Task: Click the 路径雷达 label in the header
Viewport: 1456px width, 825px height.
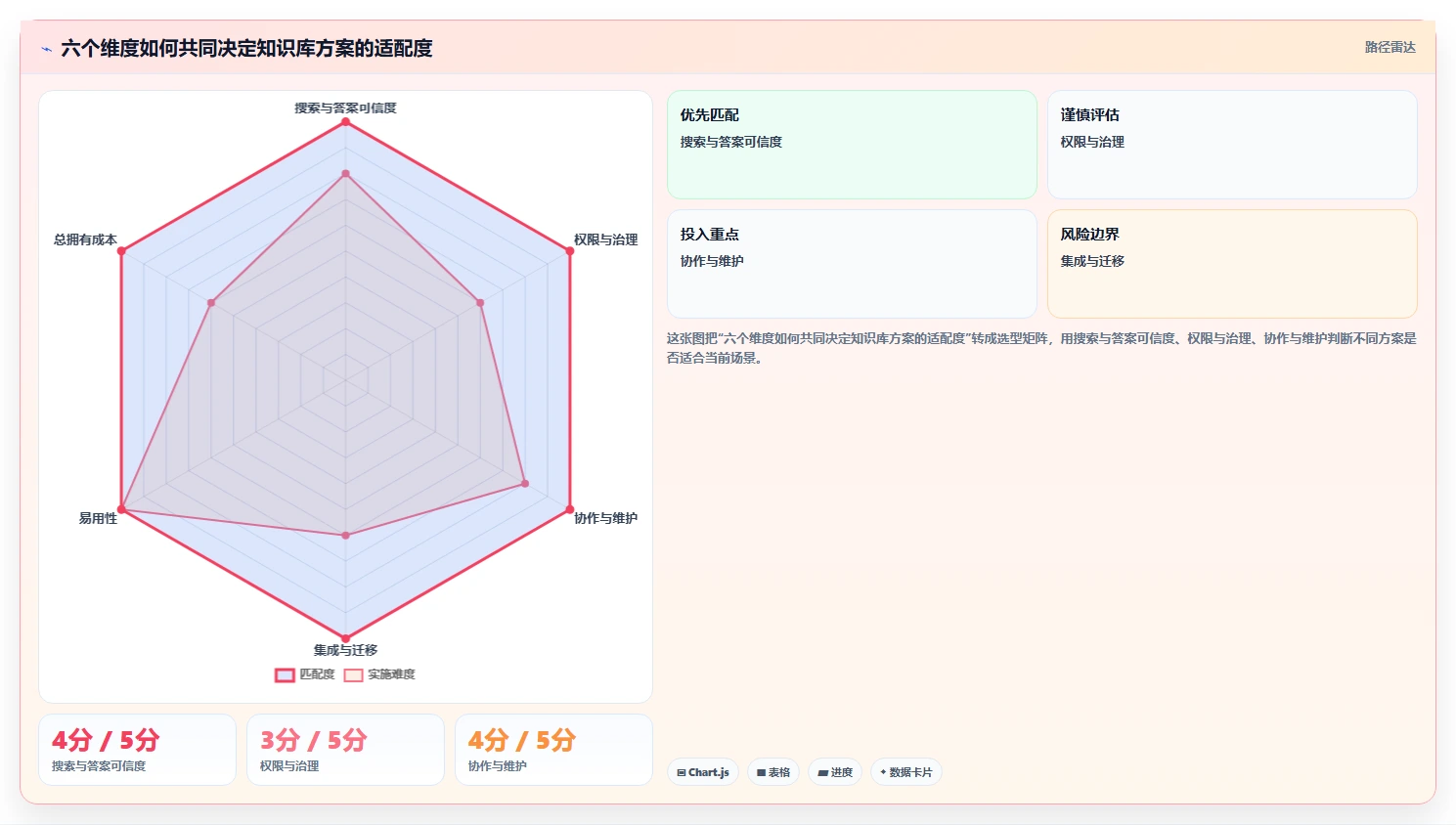Action: (1390, 47)
